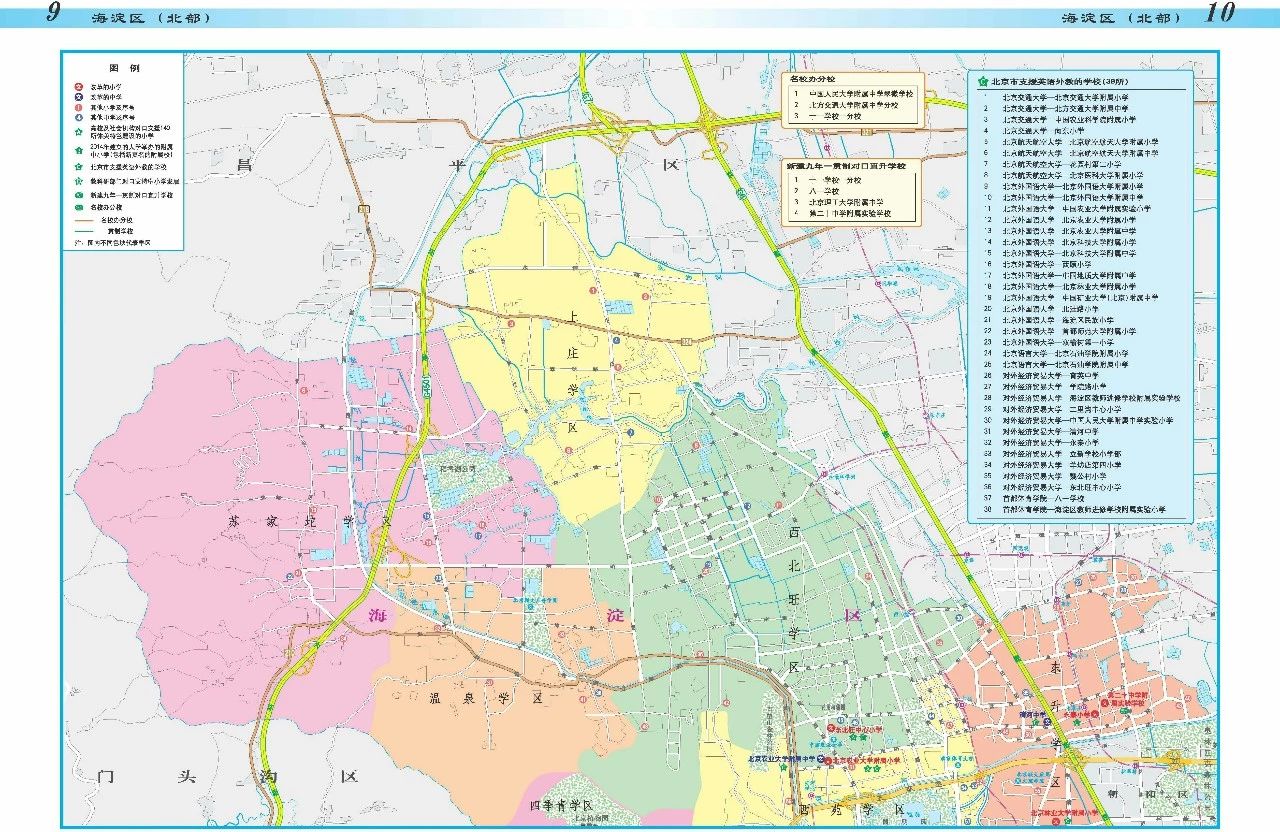The width and height of the screenshot is (1280, 832).
Task: Open the 名校办分校 list box header
Action: click(811, 78)
